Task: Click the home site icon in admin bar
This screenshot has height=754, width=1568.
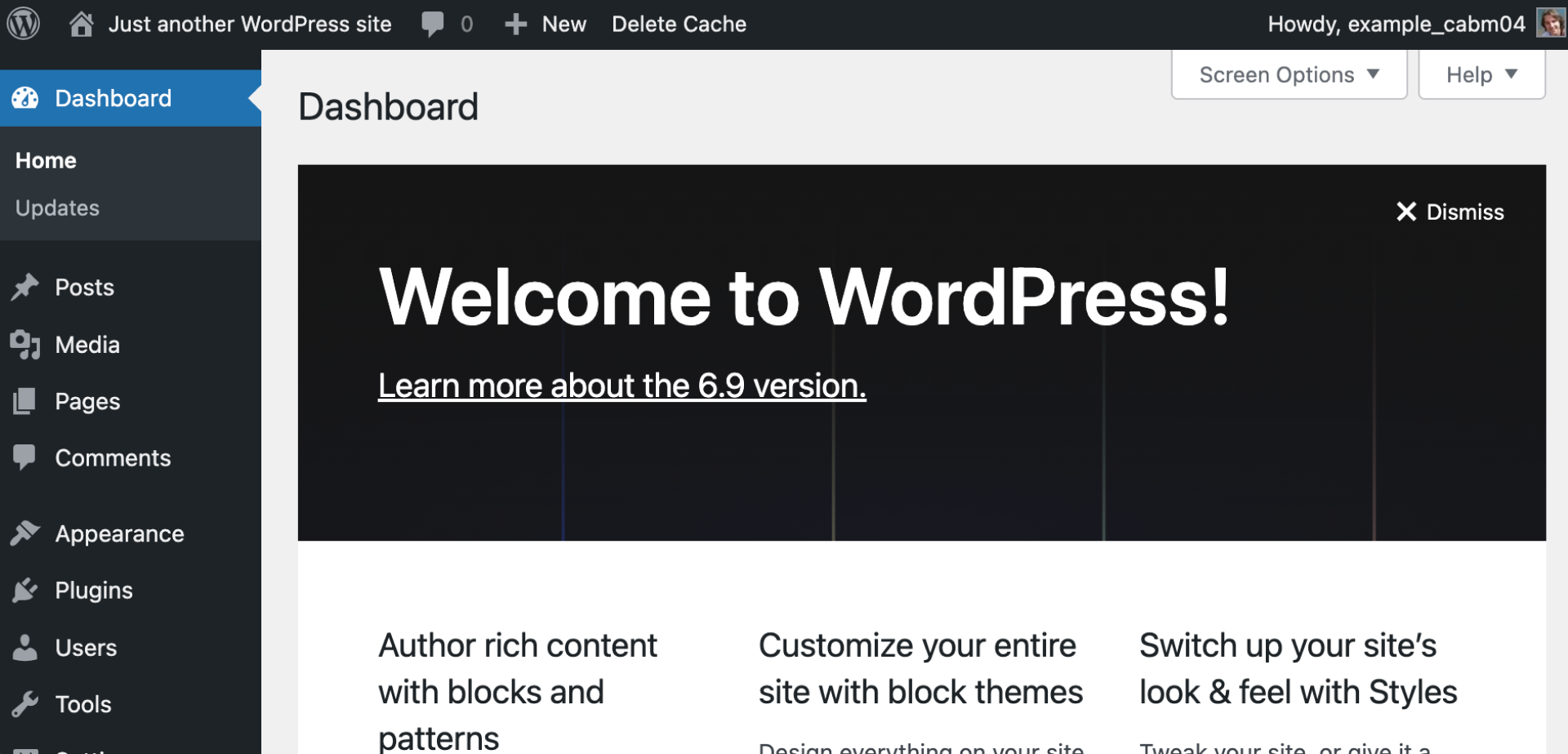Action: point(81,24)
